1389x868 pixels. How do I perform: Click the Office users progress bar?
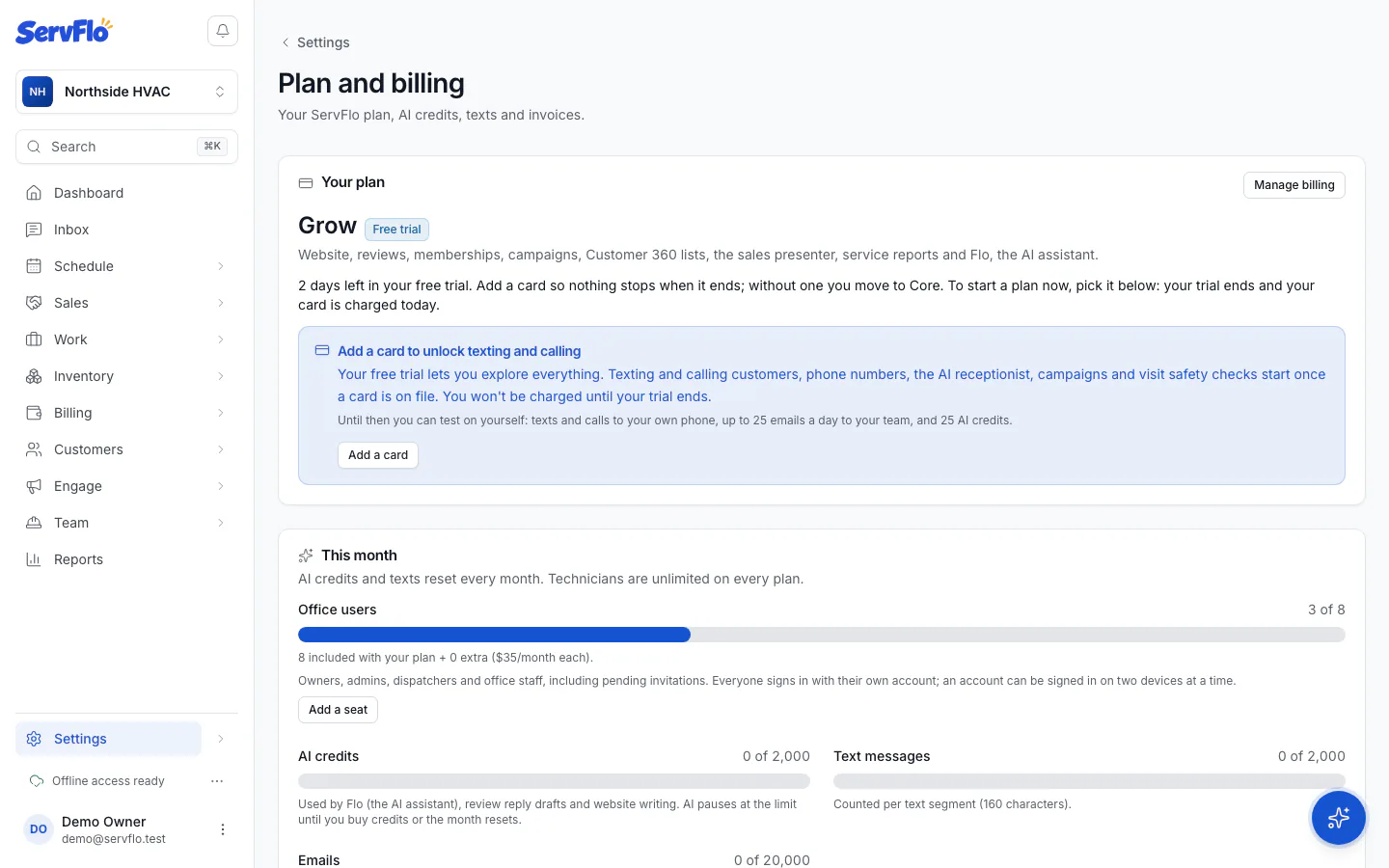(822, 635)
